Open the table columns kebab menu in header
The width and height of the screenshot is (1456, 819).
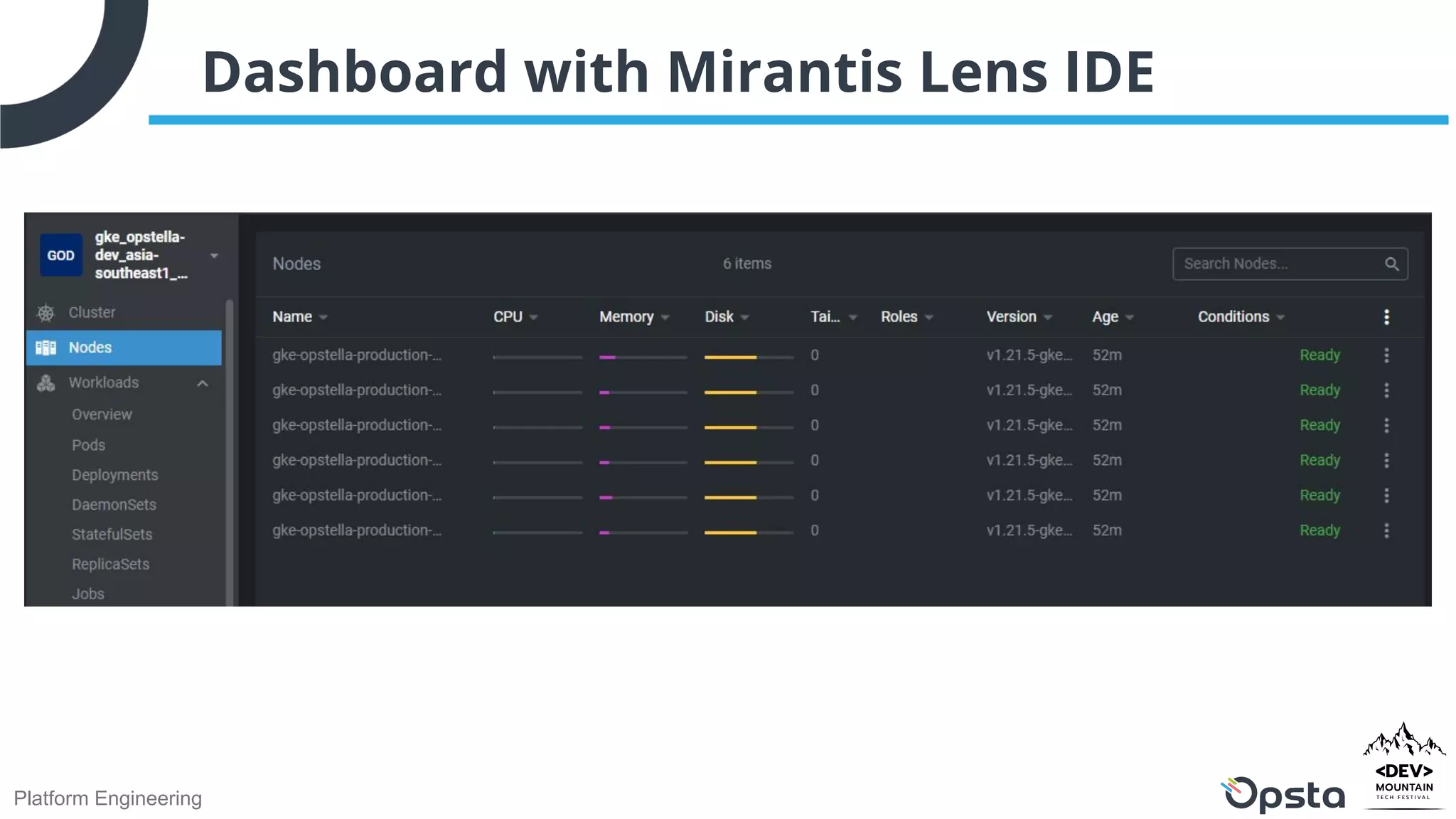click(x=1386, y=317)
